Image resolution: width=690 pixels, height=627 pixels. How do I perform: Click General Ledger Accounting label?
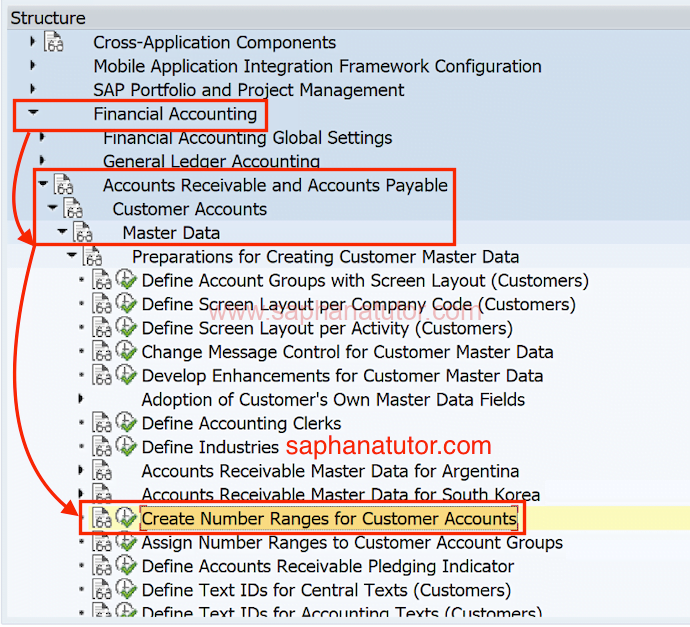coord(211,161)
